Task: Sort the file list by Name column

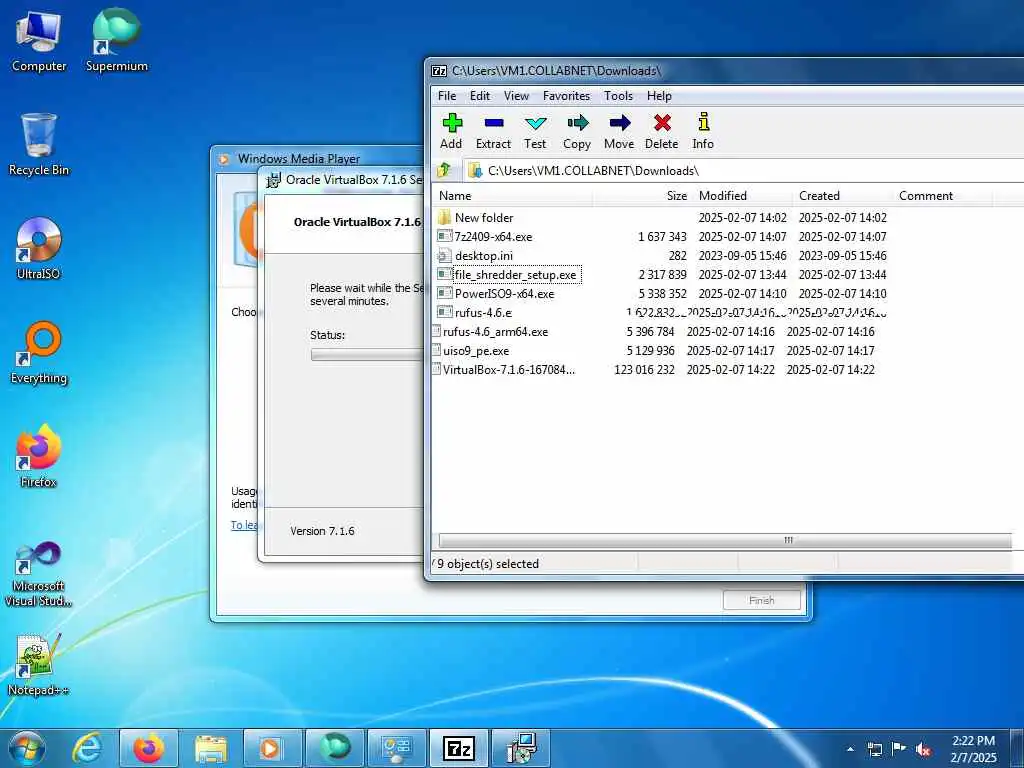Action: (512, 196)
